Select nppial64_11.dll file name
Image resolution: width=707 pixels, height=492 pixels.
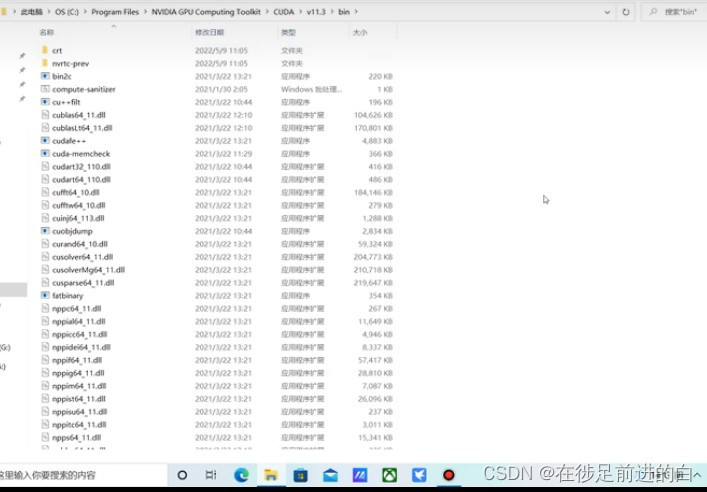78,322
